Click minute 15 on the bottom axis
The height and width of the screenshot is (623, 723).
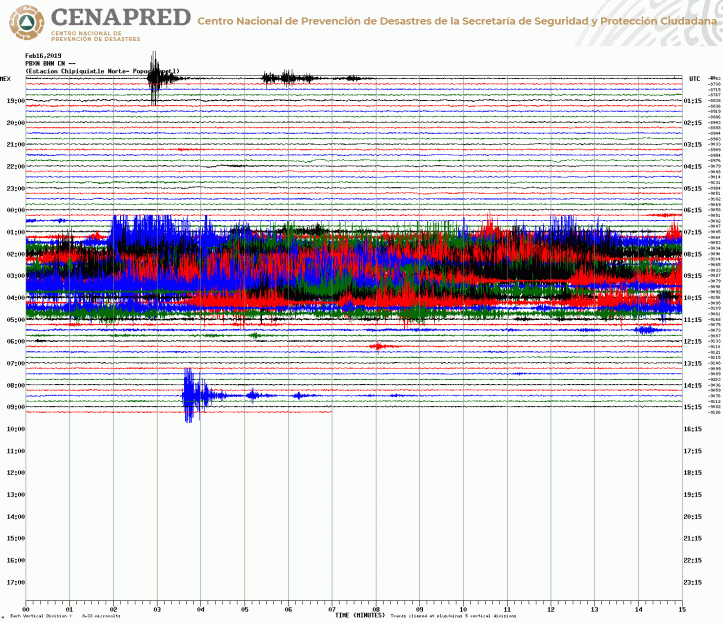pyautogui.click(x=681, y=607)
